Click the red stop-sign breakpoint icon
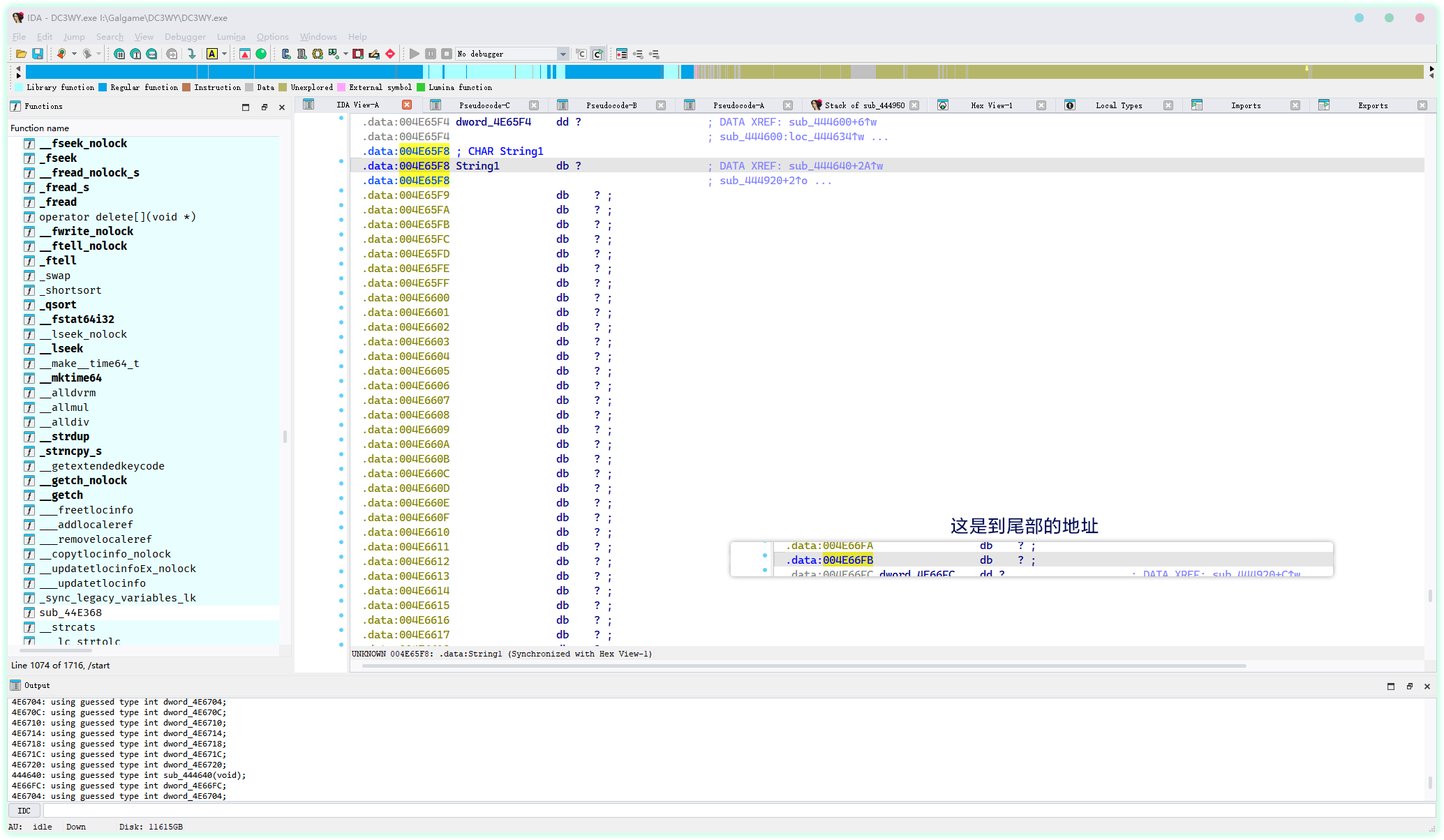 click(x=390, y=54)
